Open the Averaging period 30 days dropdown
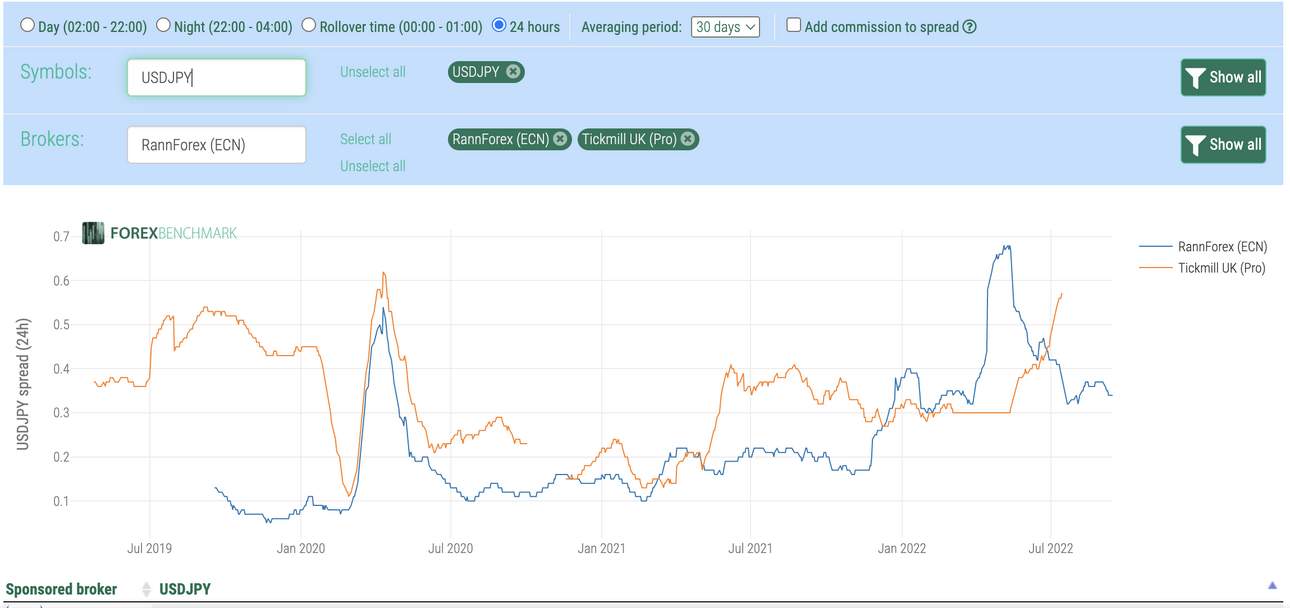The height and width of the screenshot is (608, 1290). coord(725,27)
